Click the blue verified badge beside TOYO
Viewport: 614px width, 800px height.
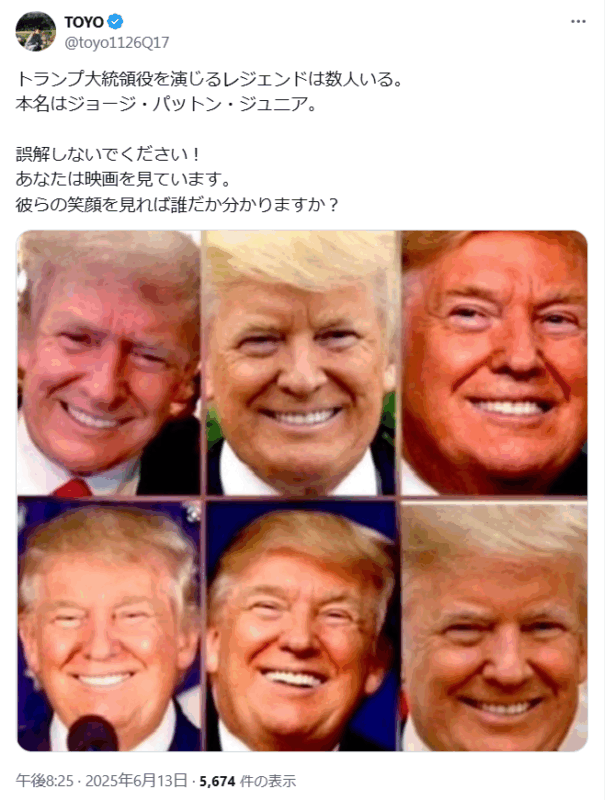click(x=115, y=22)
